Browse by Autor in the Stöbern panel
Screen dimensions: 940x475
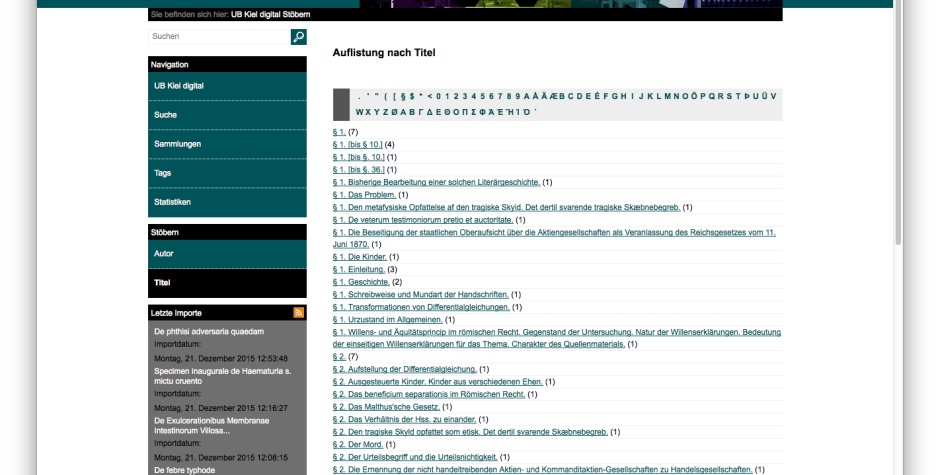(x=227, y=254)
